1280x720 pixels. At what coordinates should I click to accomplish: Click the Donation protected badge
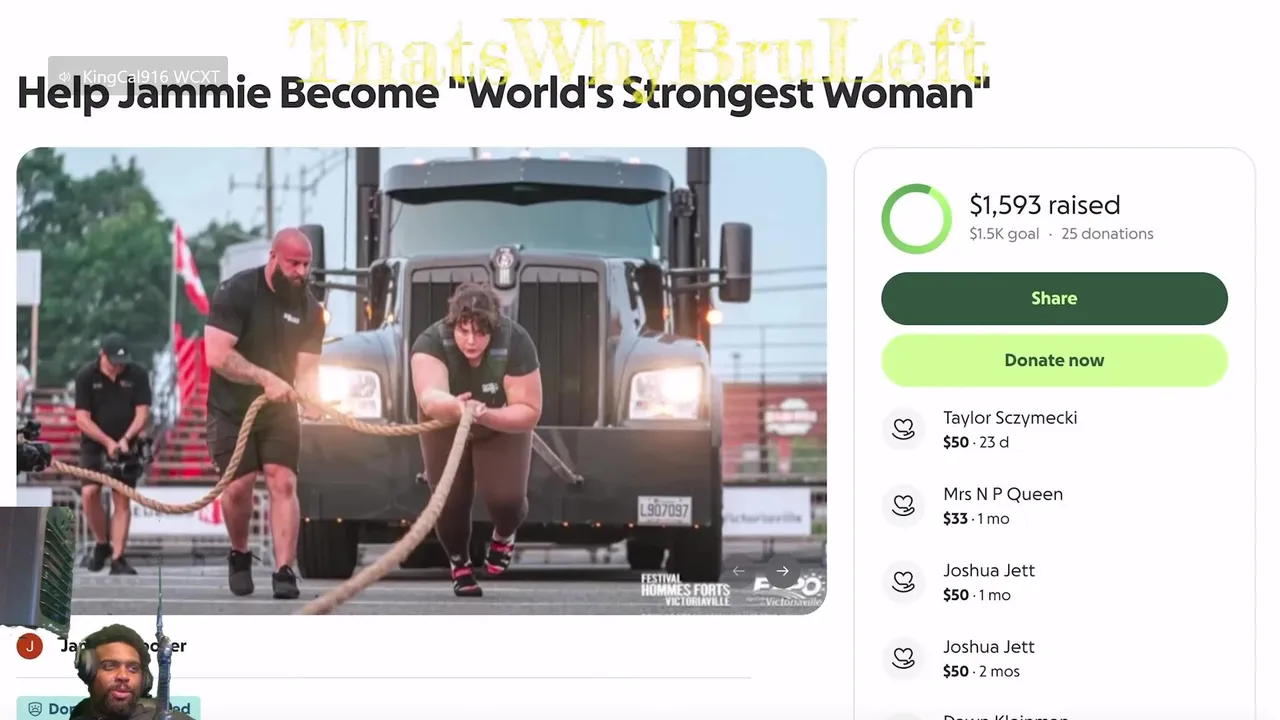108,708
